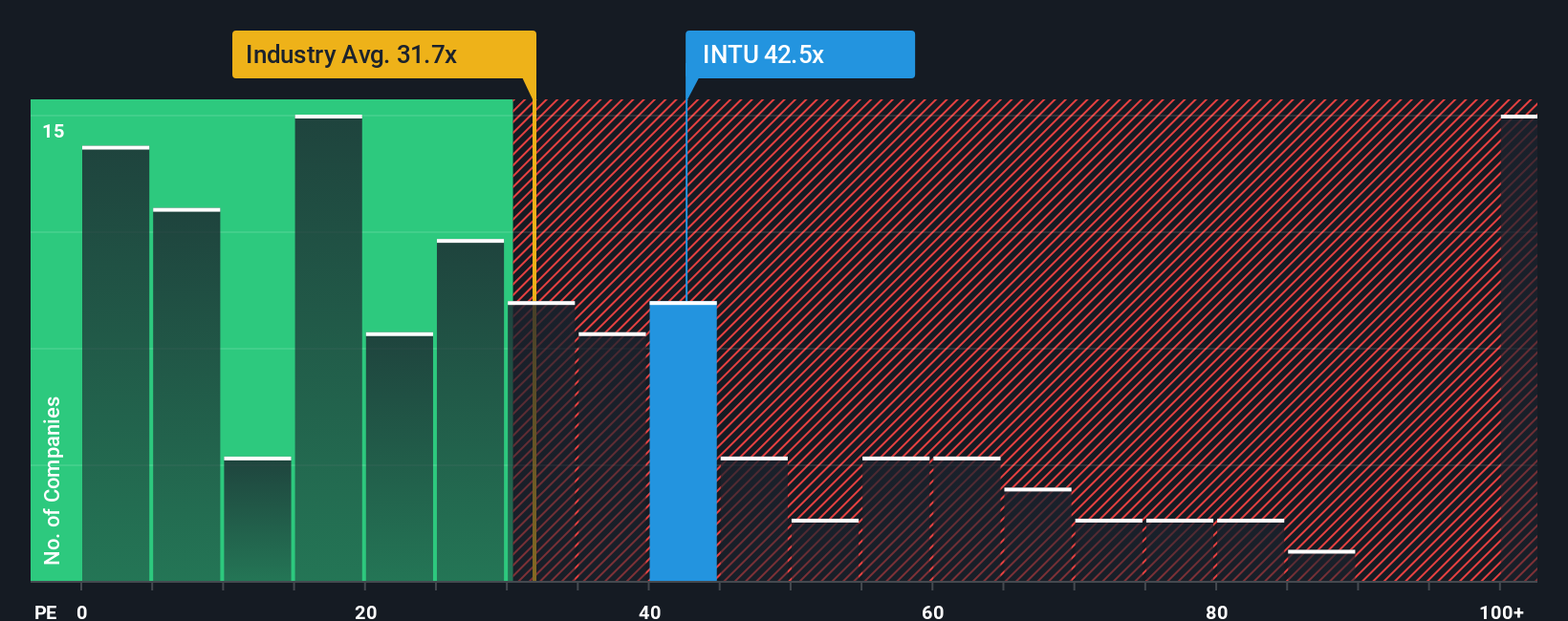The width and height of the screenshot is (1568, 621).
Task: Select the 100+ bar at far right
Action: pos(1519,348)
